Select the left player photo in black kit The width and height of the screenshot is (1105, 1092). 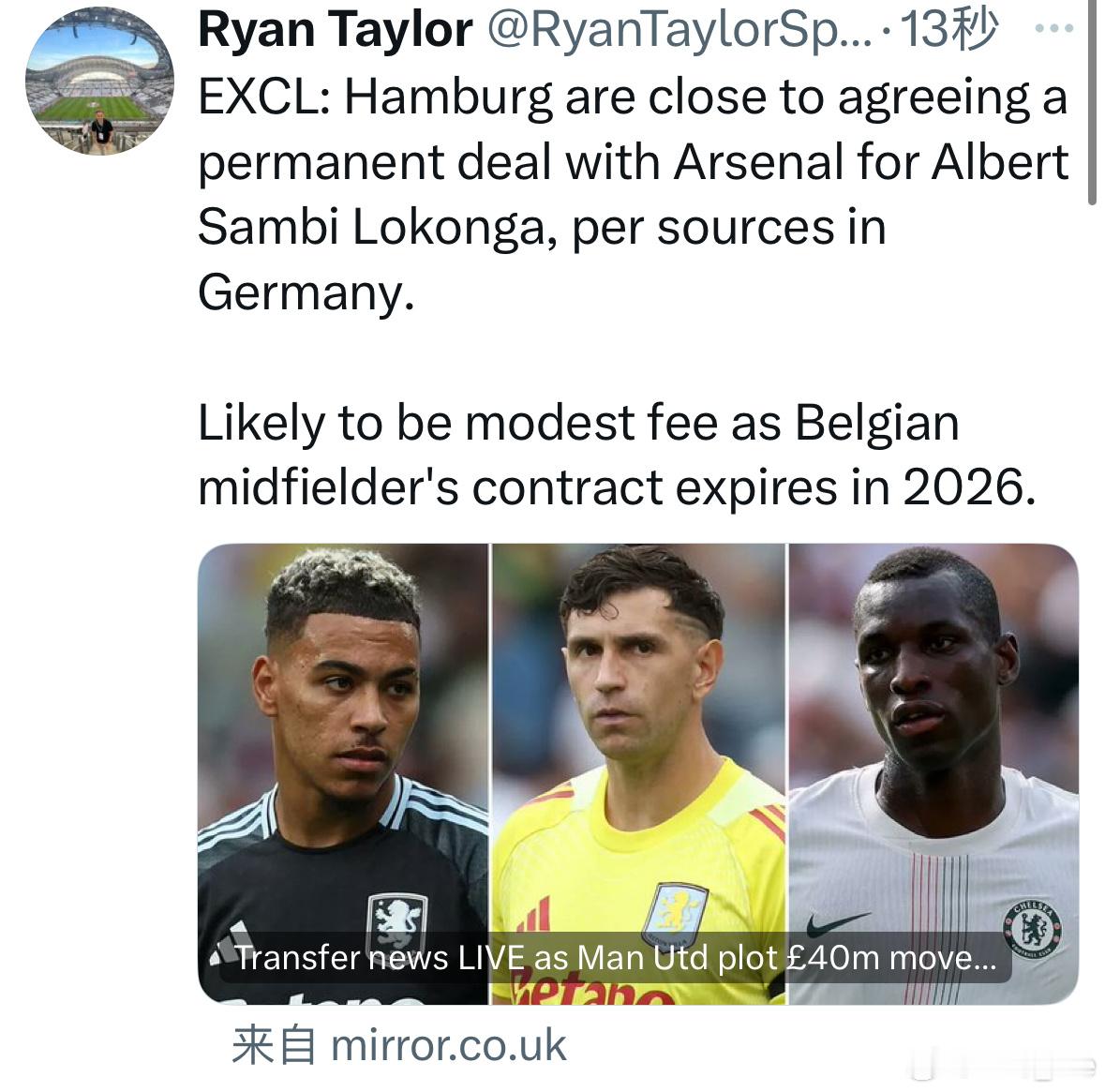click(x=343, y=773)
